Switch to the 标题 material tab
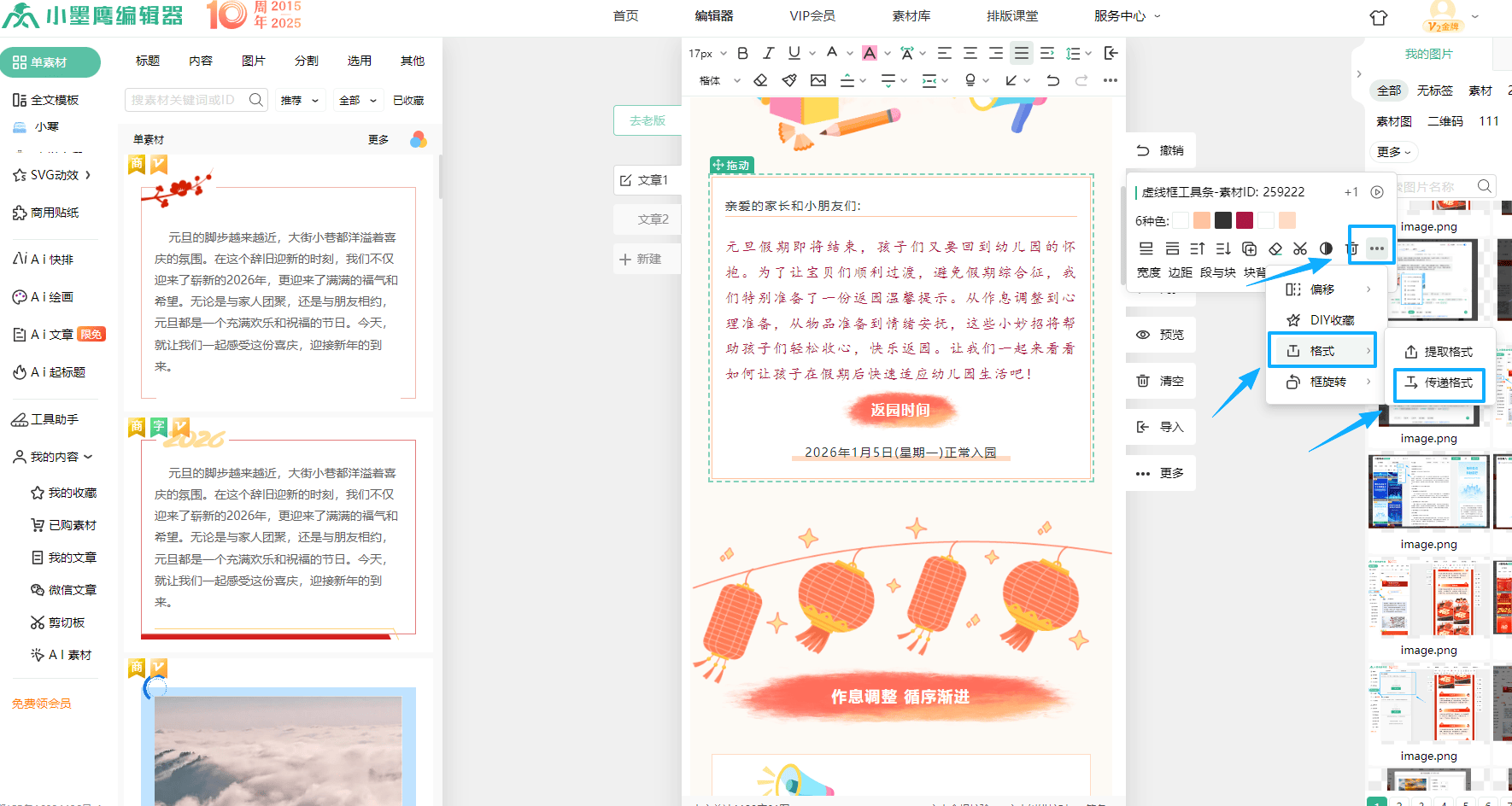 148,61
